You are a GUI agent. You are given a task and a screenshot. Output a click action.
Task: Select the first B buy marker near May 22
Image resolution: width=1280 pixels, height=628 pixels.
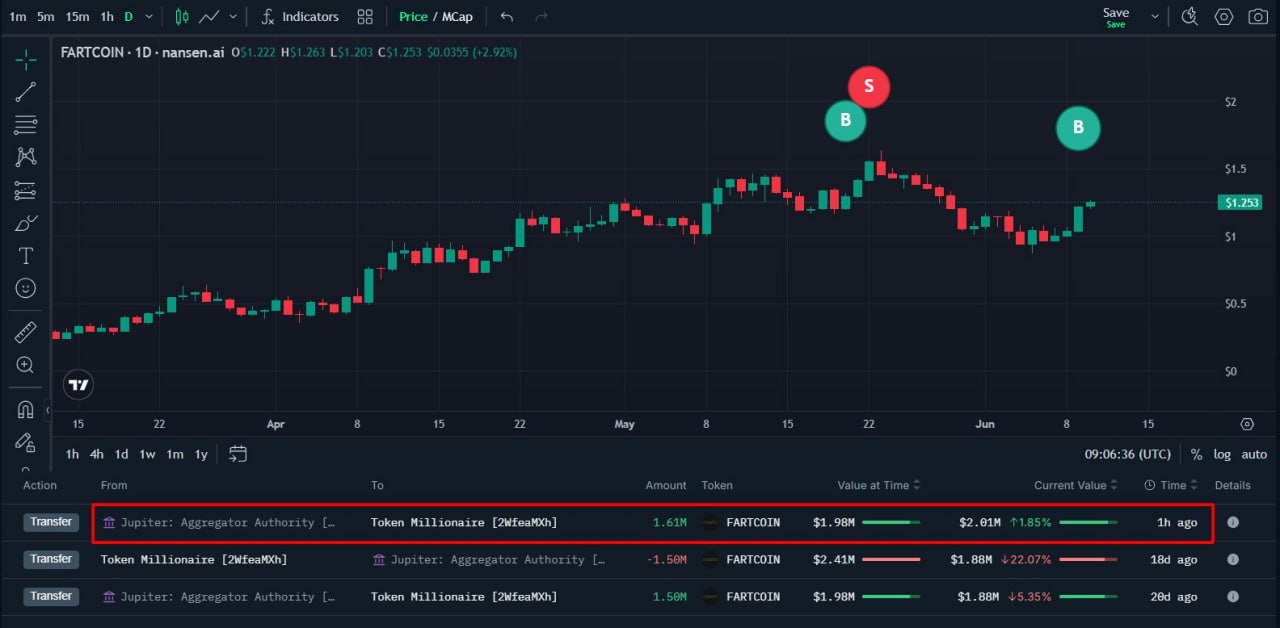tap(845, 121)
